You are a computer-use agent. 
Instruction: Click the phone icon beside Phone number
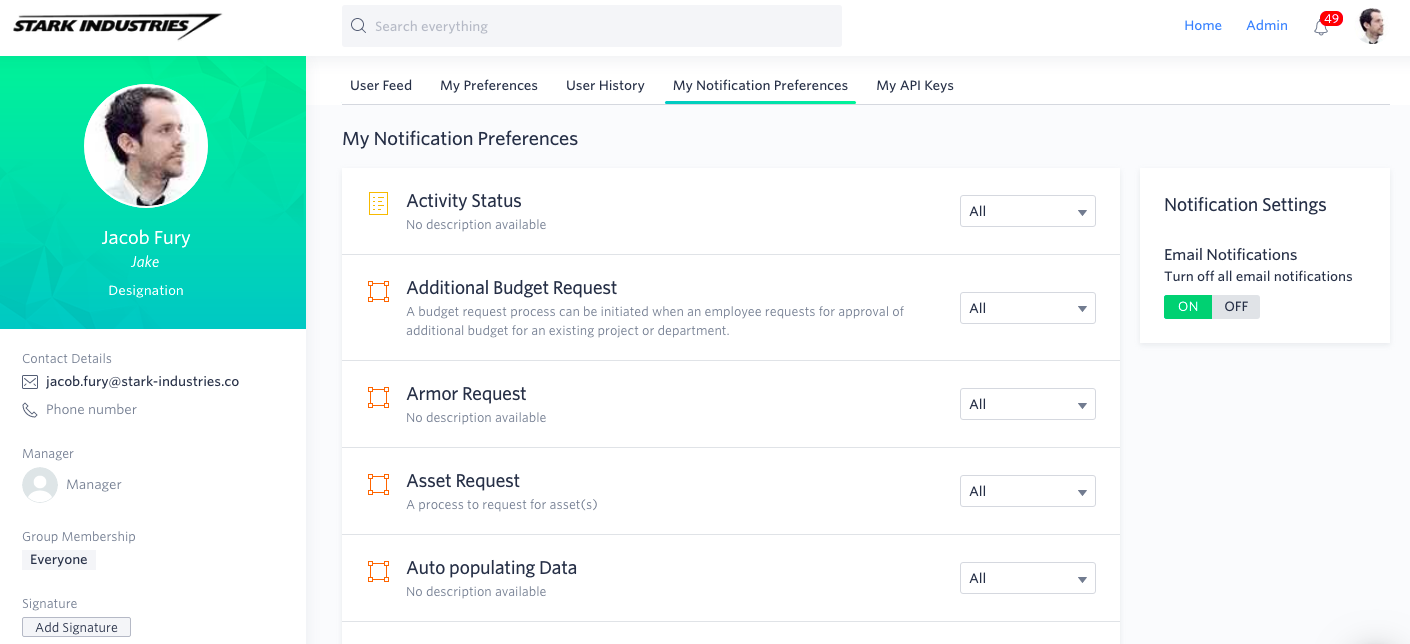30,410
